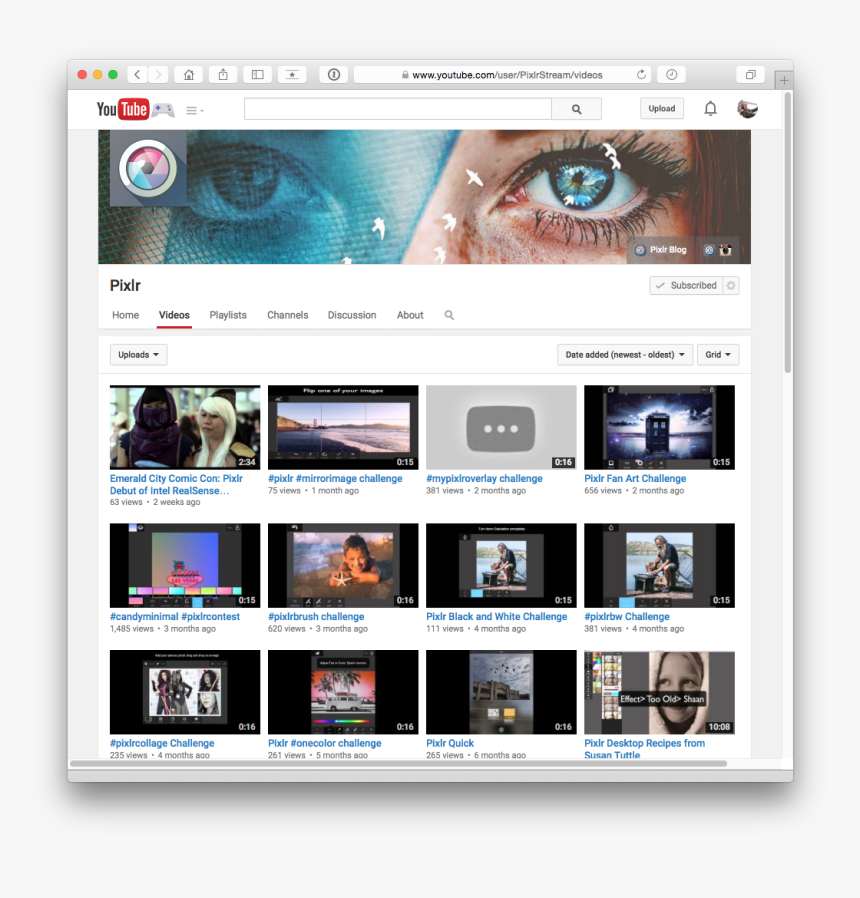The width and height of the screenshot is (860, 898).
Task: Play the Pixlr Quick building thumbnail
Action: pos(501,692)
